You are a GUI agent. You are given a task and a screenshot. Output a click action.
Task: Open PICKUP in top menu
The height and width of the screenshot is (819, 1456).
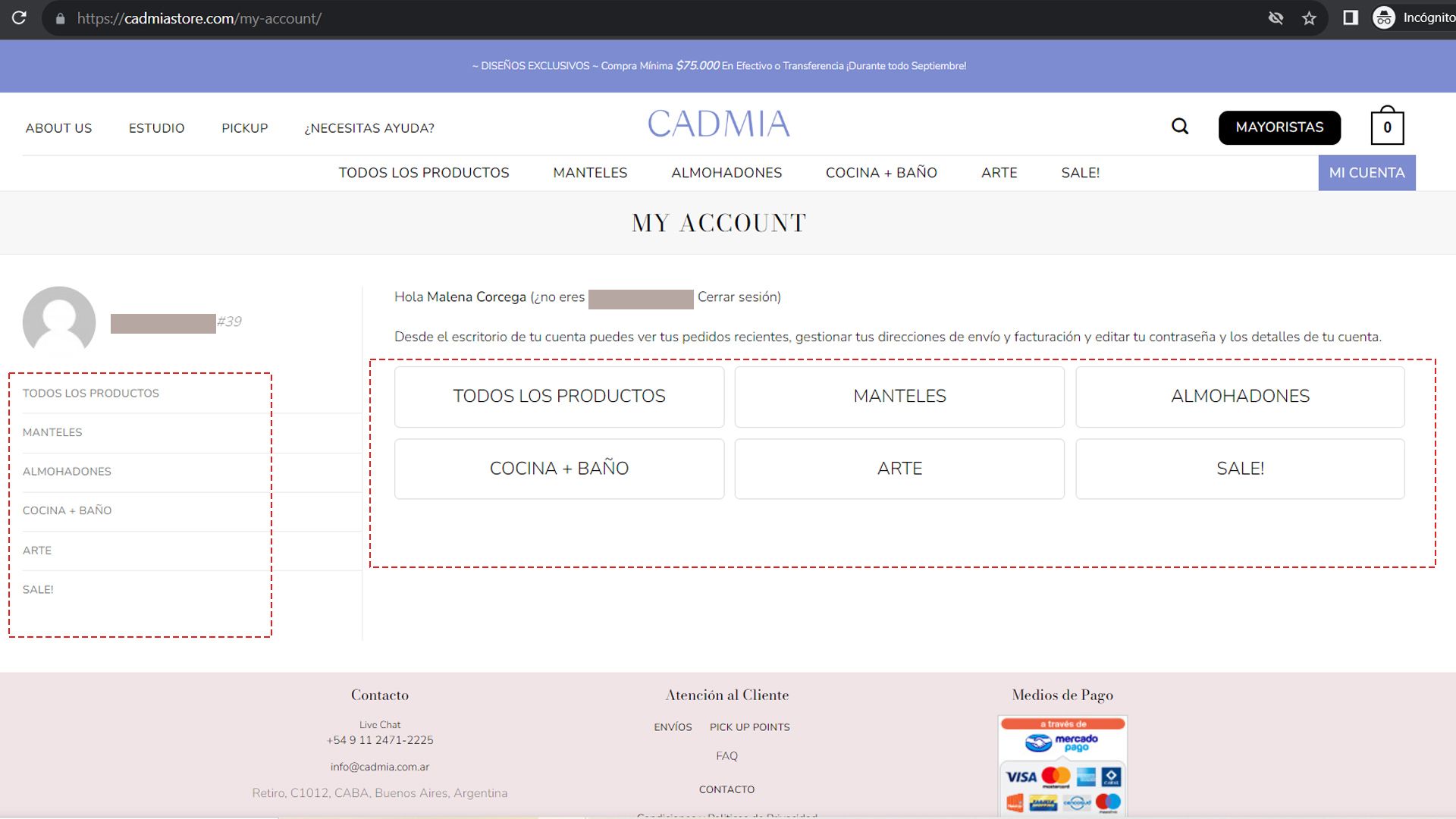pos(244,128)
